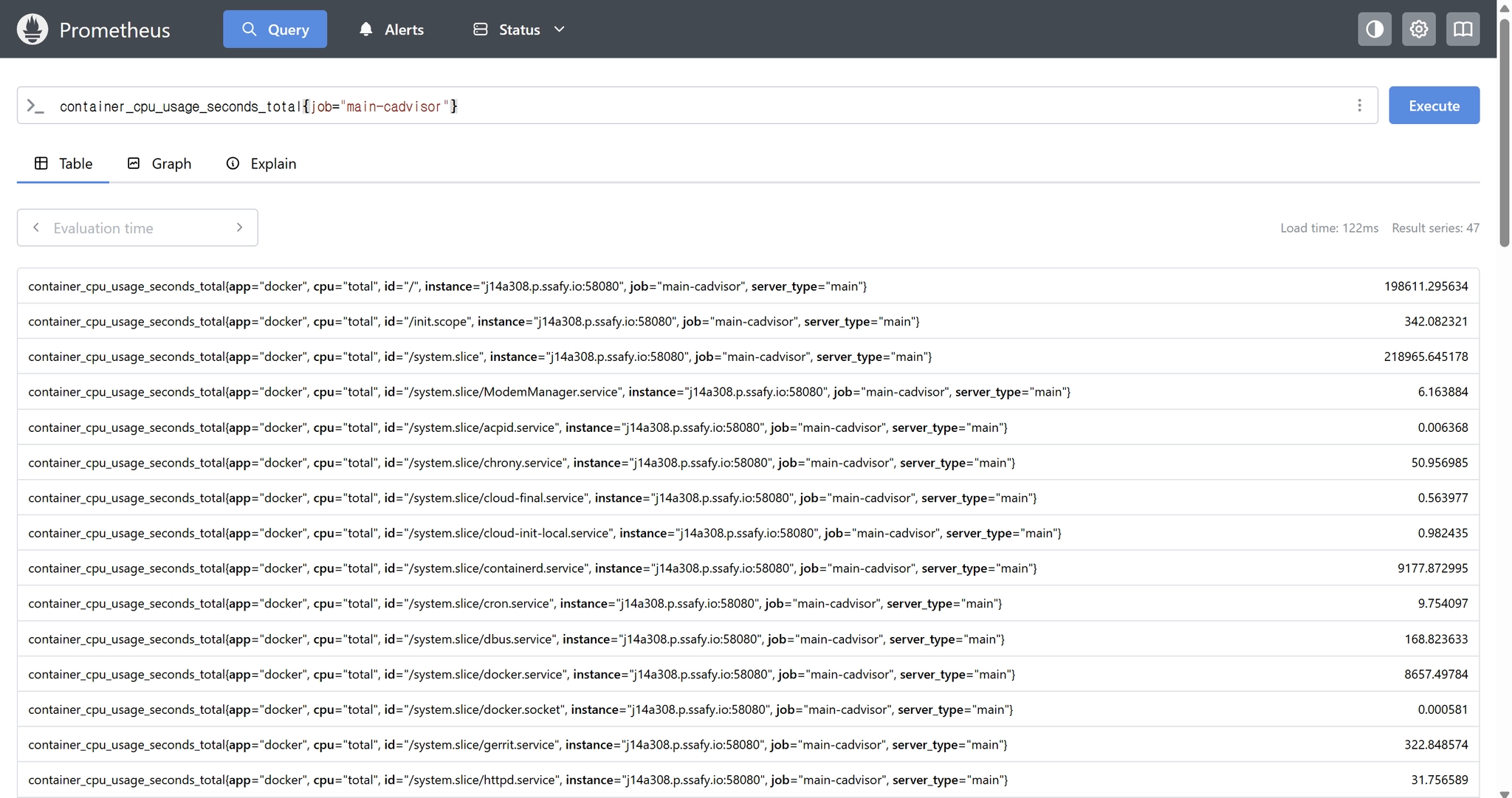Select the series row with id="/"

tap(748, 286)
